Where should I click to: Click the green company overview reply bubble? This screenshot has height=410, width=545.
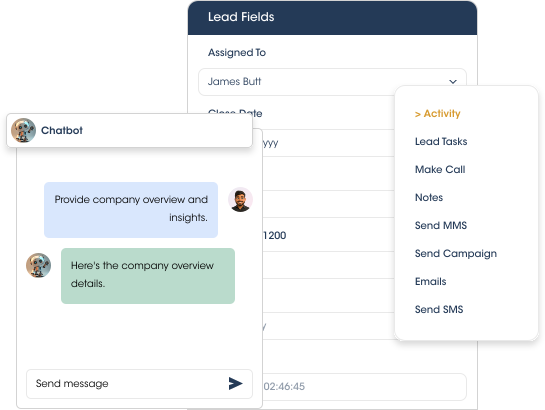(148, 276)
